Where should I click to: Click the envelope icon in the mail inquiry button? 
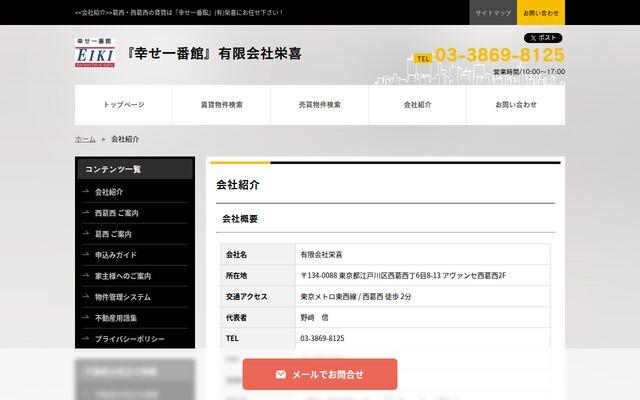[281, 374]
